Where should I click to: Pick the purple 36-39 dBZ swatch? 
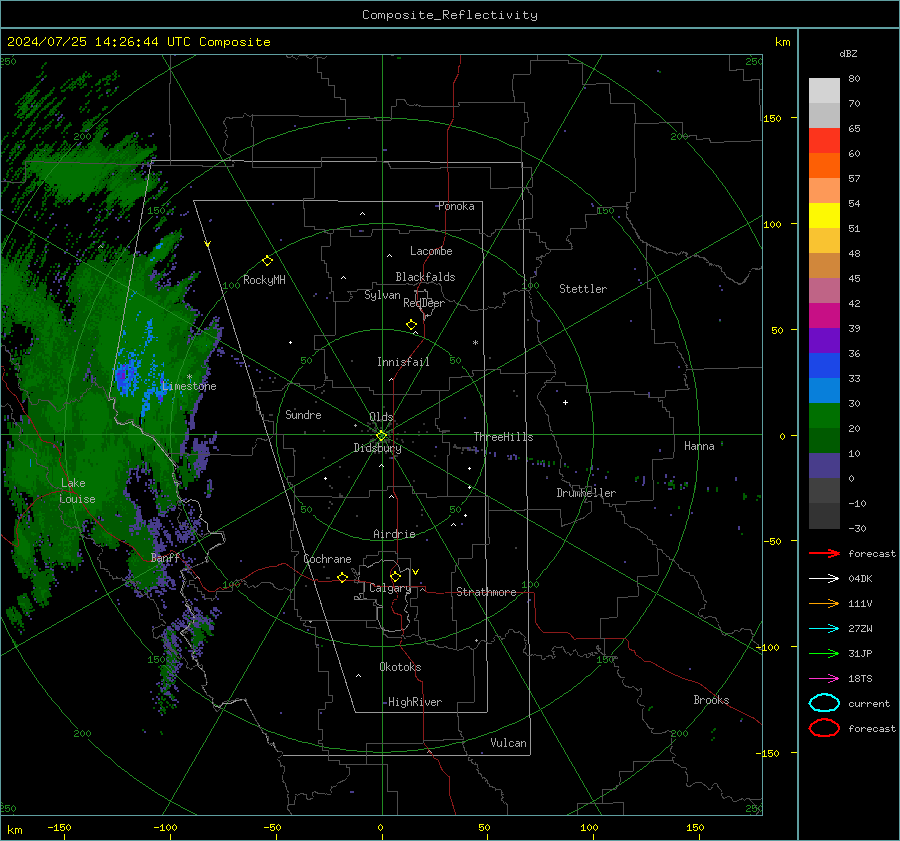click(x=824, y=341)
